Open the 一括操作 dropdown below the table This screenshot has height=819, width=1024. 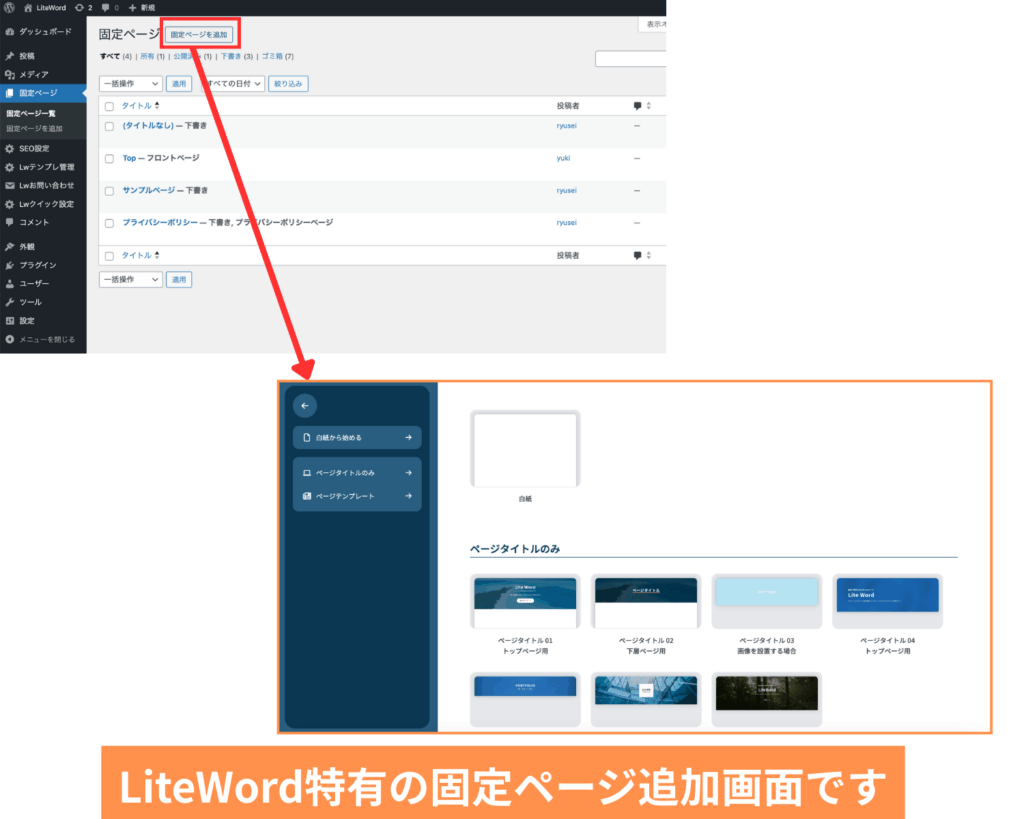pos(131,280)
